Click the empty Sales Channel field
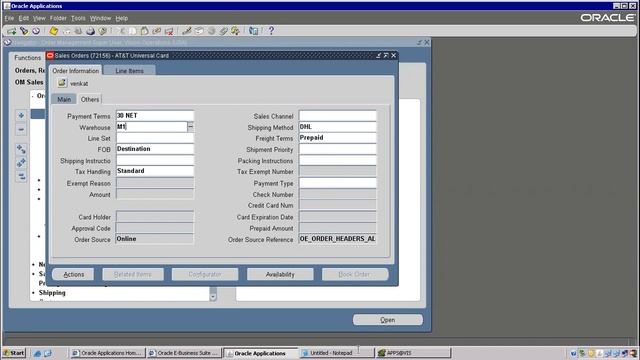This screenshot has height=360, width=640. pyautogui.click(x=338, y=116)
